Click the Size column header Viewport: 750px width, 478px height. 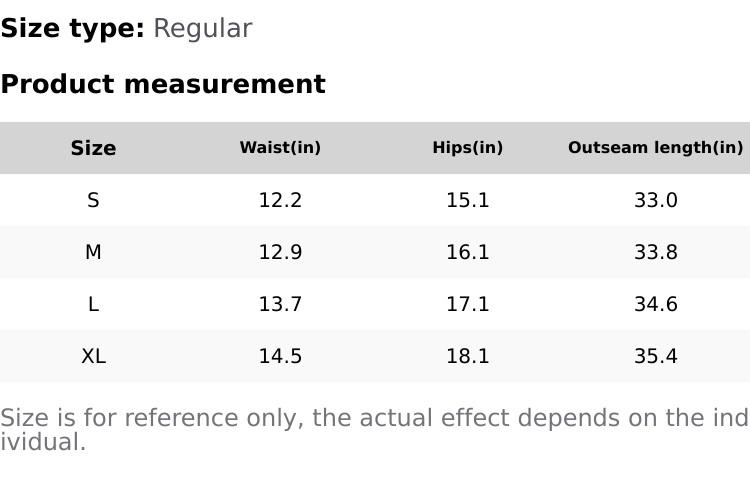[93, 148]
